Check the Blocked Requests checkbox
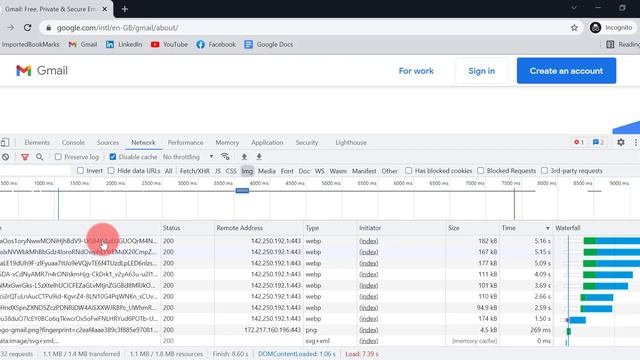Screen dimensions: 640x360 480,171
